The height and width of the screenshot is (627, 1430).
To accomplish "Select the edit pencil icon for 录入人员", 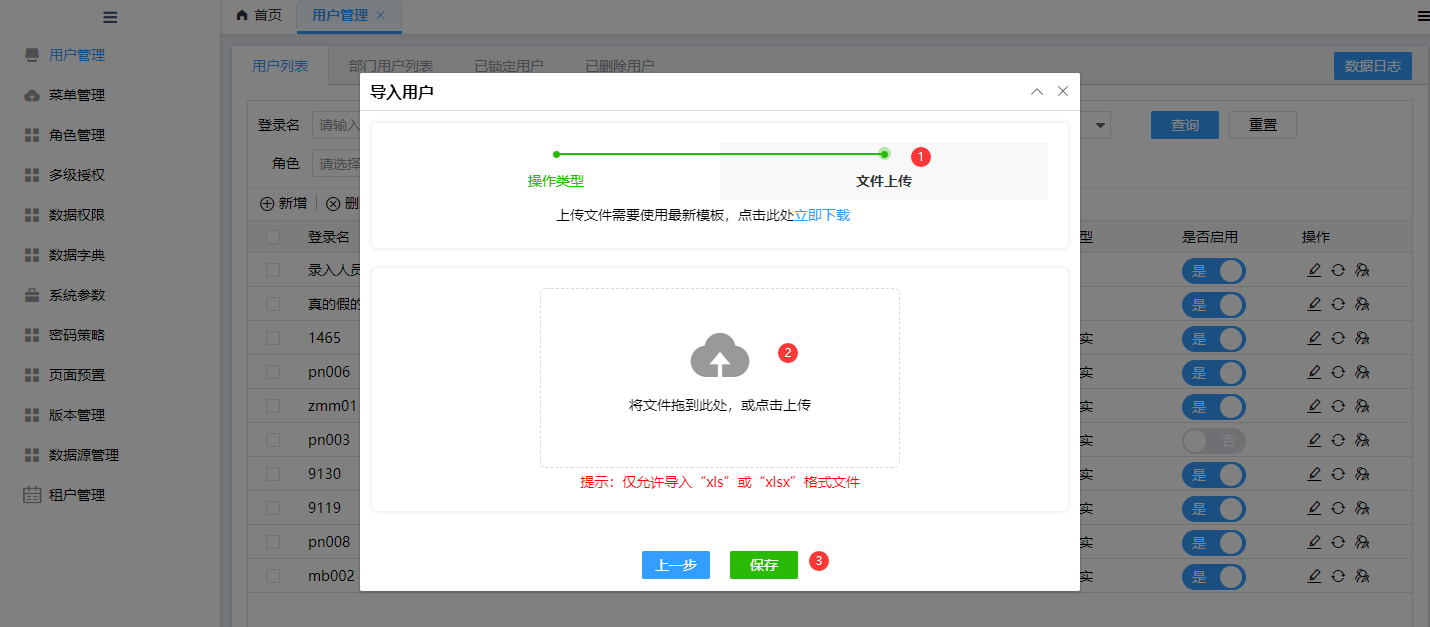I will coord(1314,270).
